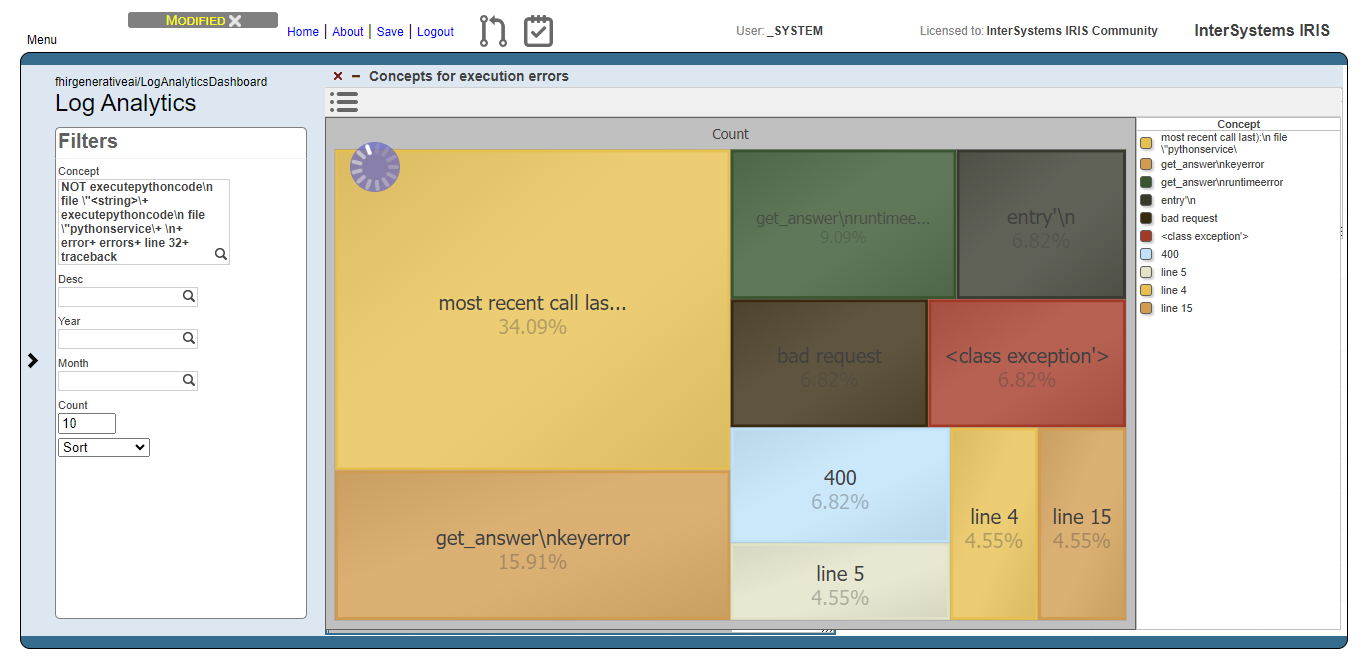Expand the left side panel arrow
The image size is (1366, 657).
[33, 361]
